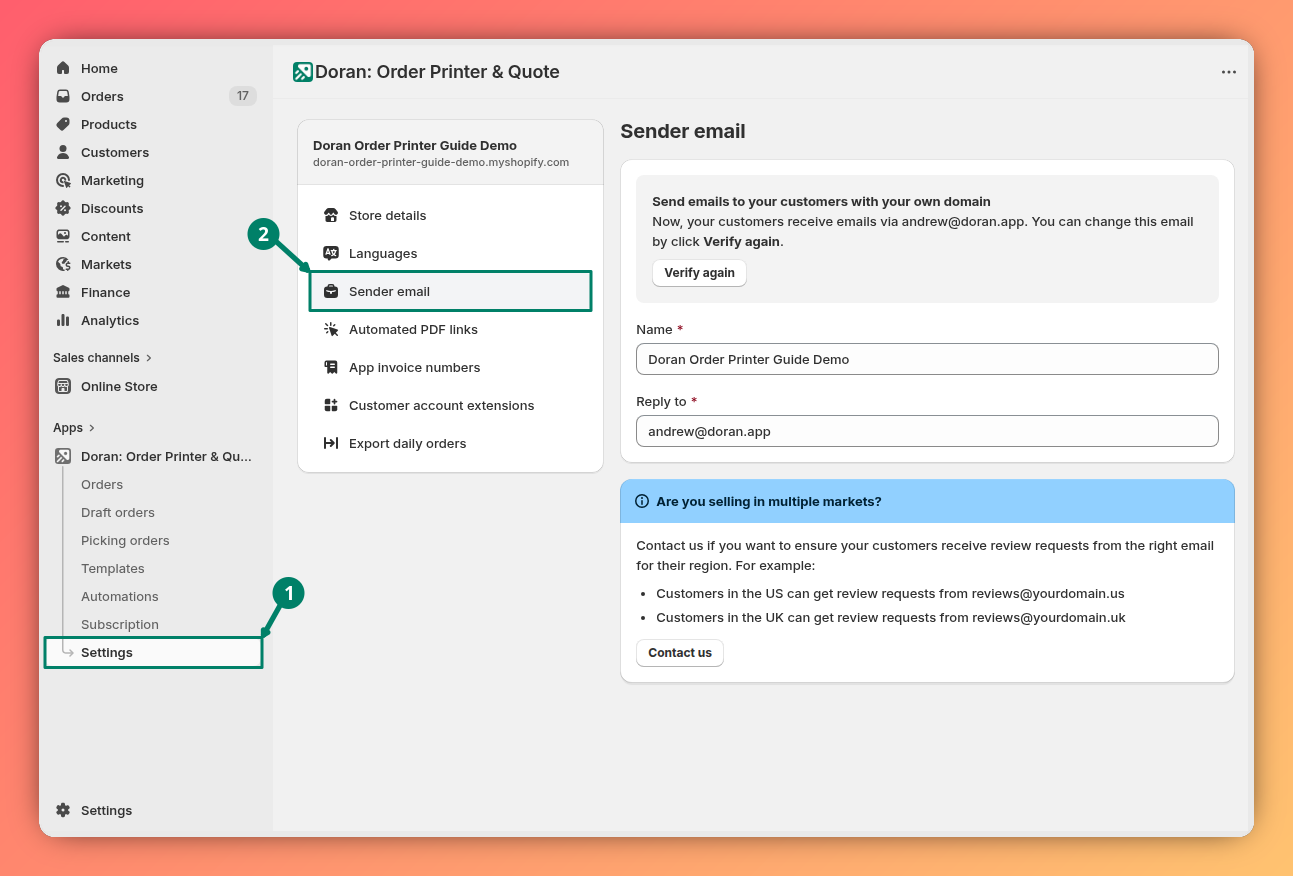Click the bottom Settings gear icon
The image size is (1293, 876).
click(x=63, y=810)
